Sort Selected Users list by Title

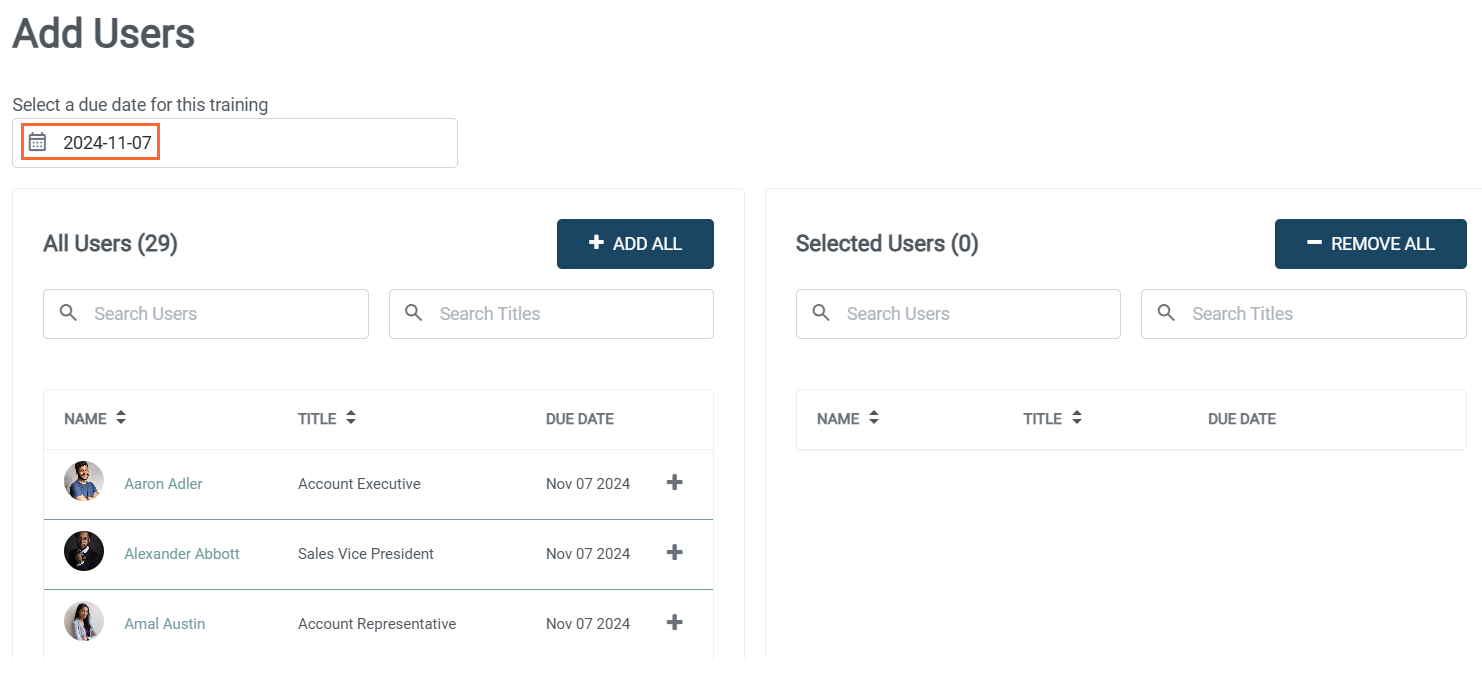tap(1077, 418)
